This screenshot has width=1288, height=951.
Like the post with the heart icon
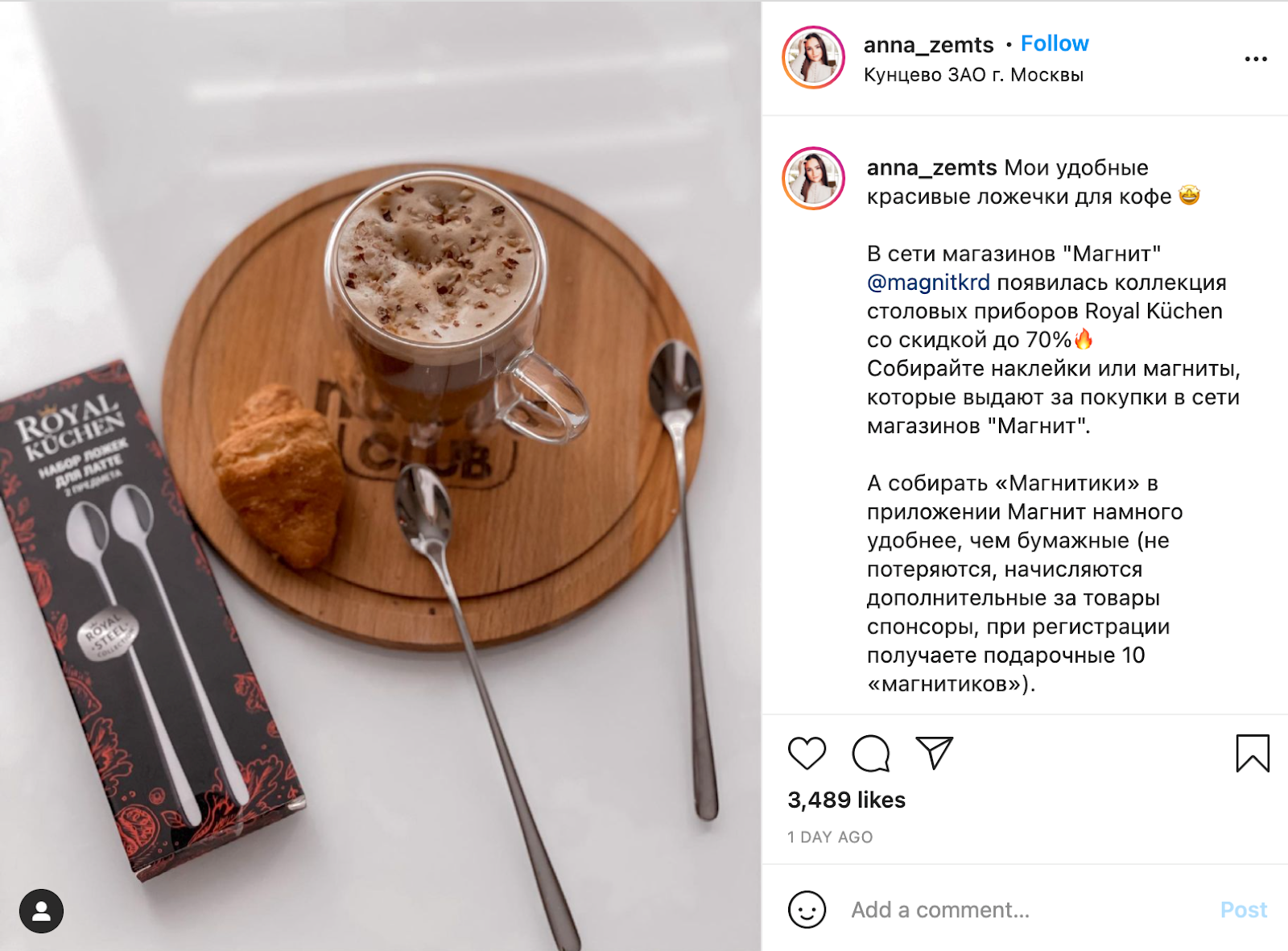(x=807, y=754)
